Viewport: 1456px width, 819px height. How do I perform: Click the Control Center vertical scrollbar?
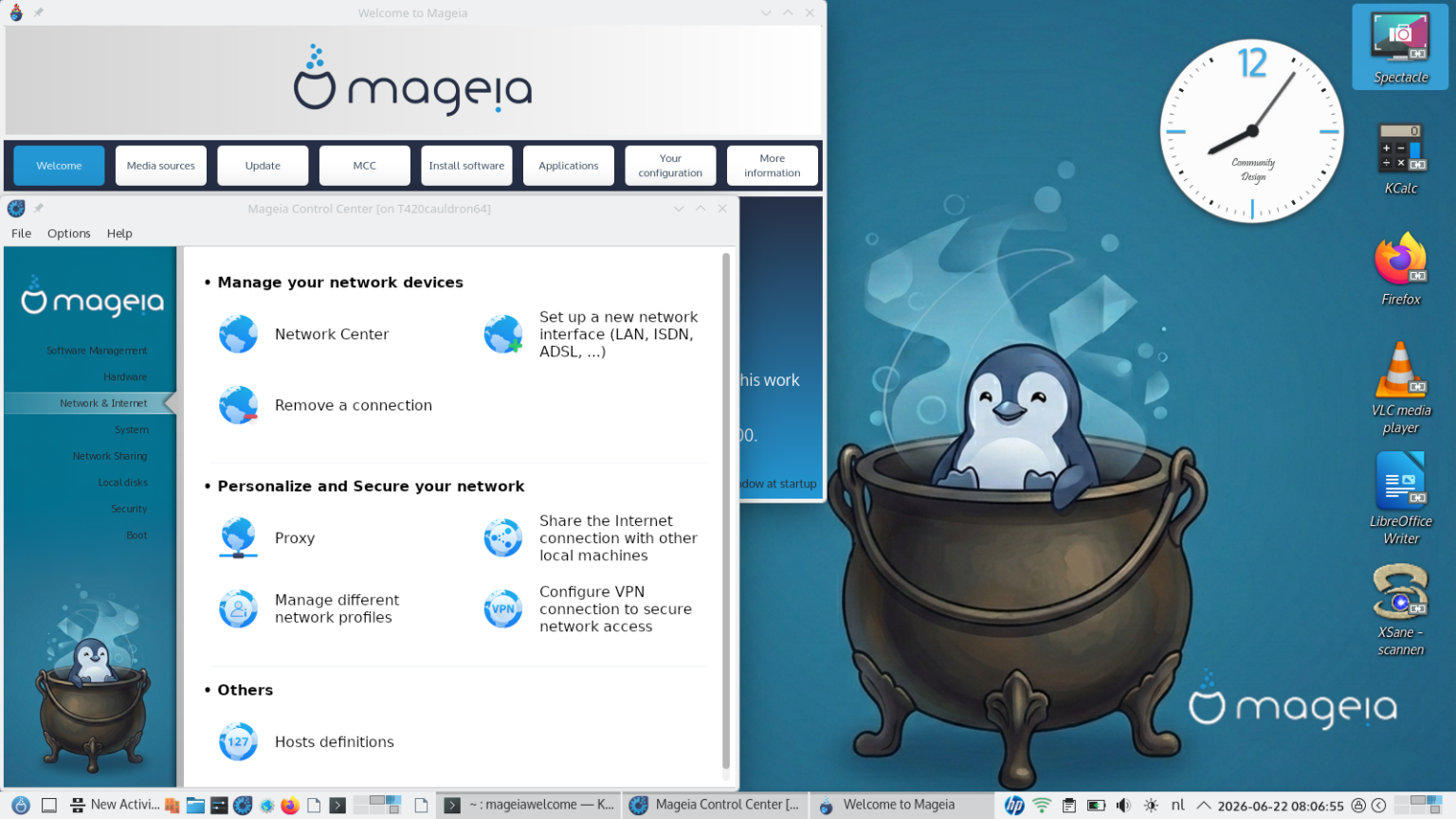726,512
